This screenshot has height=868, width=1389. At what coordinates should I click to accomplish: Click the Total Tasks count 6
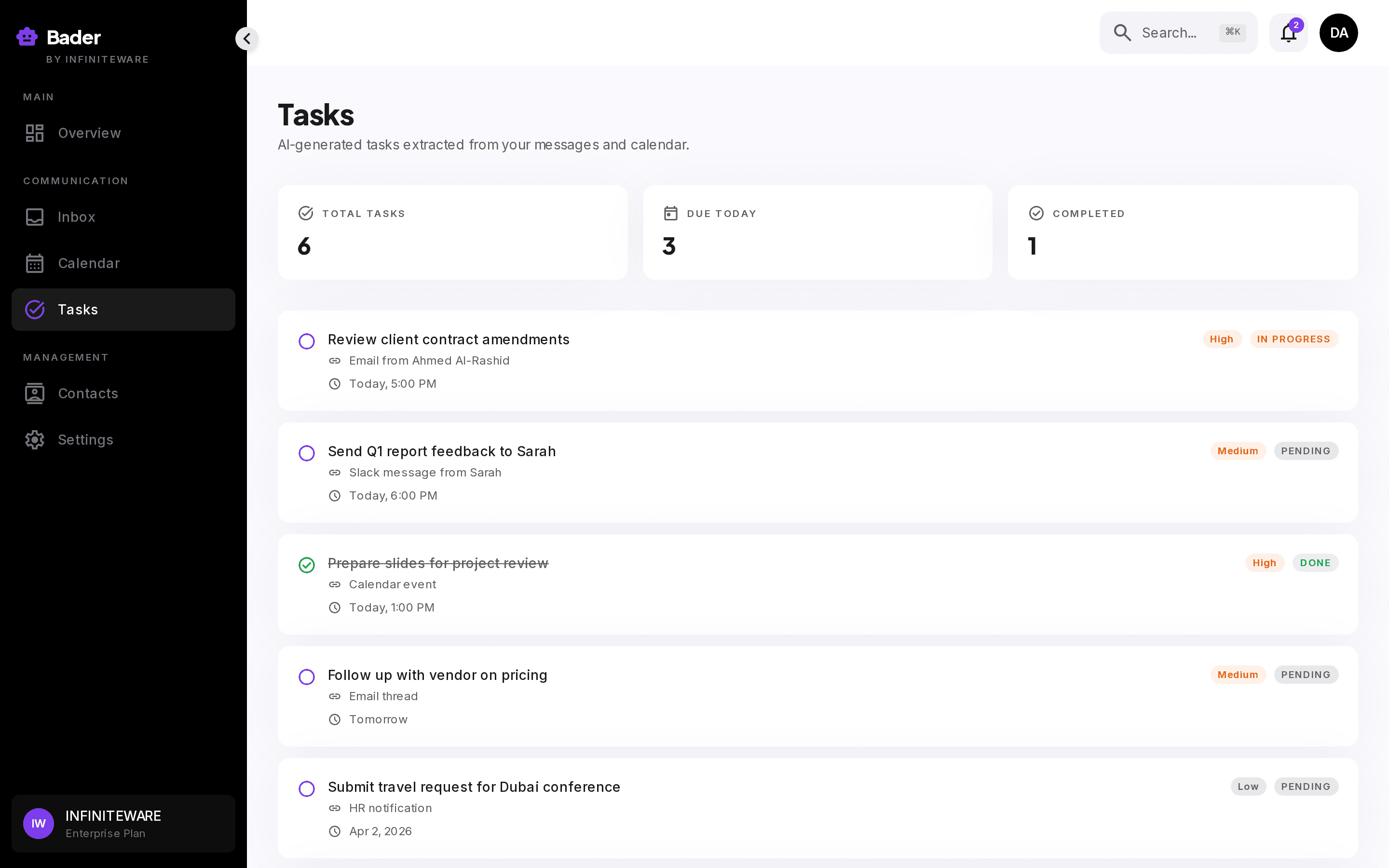(304, 247)
